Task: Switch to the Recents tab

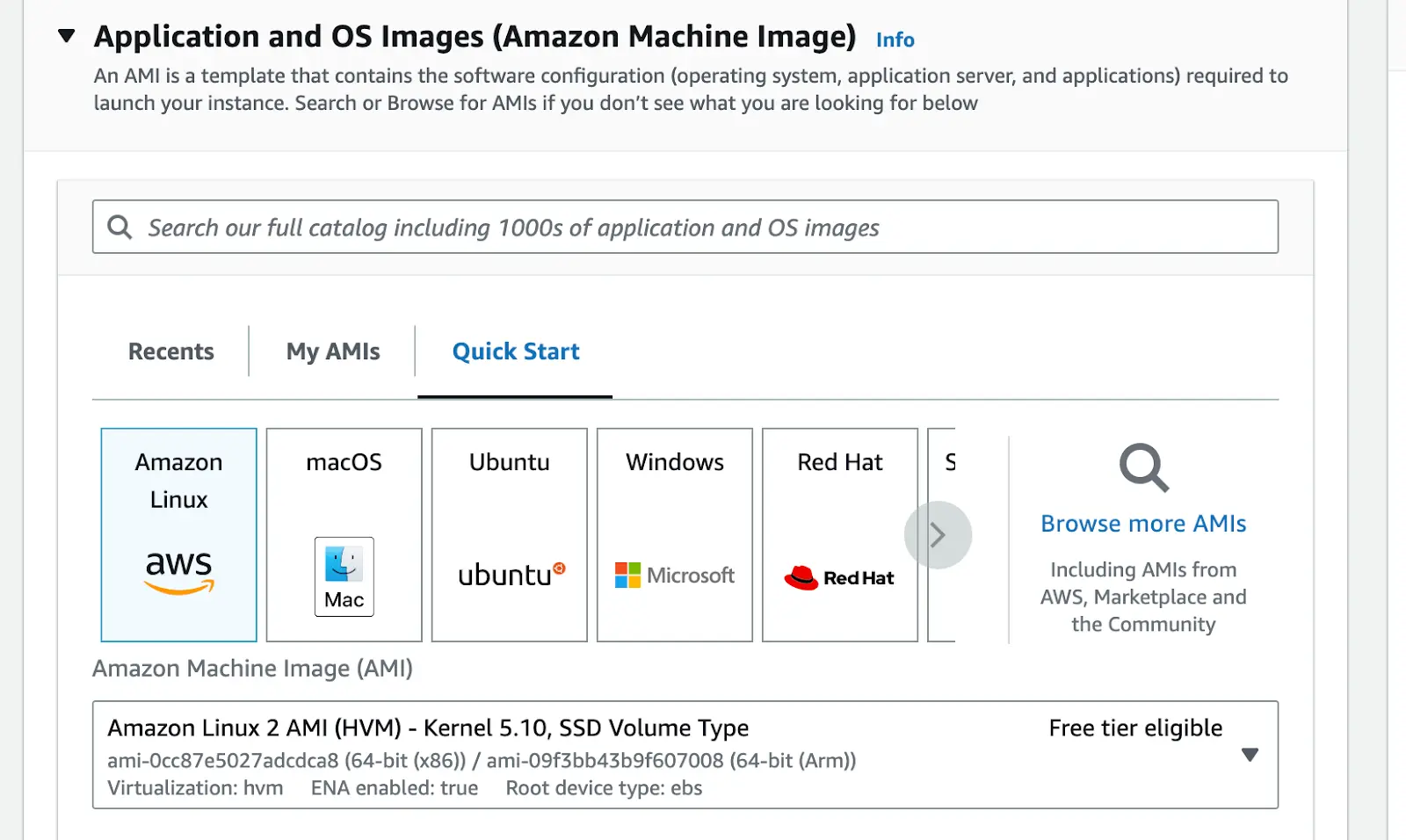Action: [171, 351]
